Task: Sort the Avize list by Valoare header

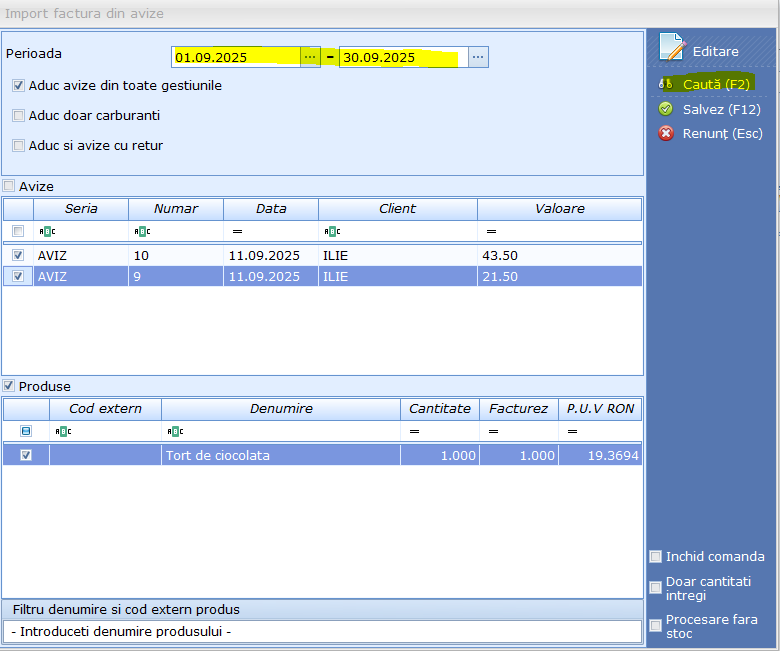Action: (x=559, y=209)
